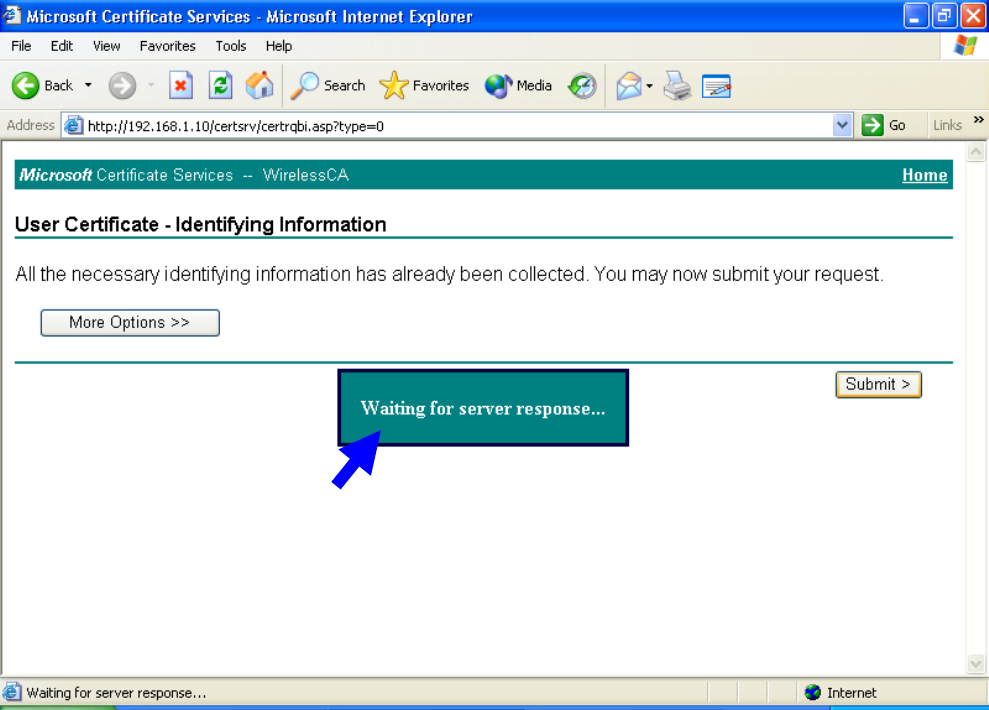This screenshot has height=710, width=989.
Task: Click the vertical scrollbar down arrow
Action: pos(976,664)
